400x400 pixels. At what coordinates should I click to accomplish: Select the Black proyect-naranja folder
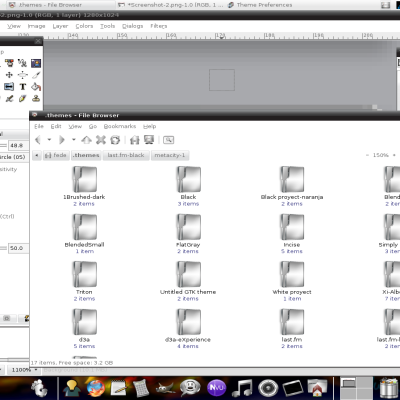pos(292,186)
